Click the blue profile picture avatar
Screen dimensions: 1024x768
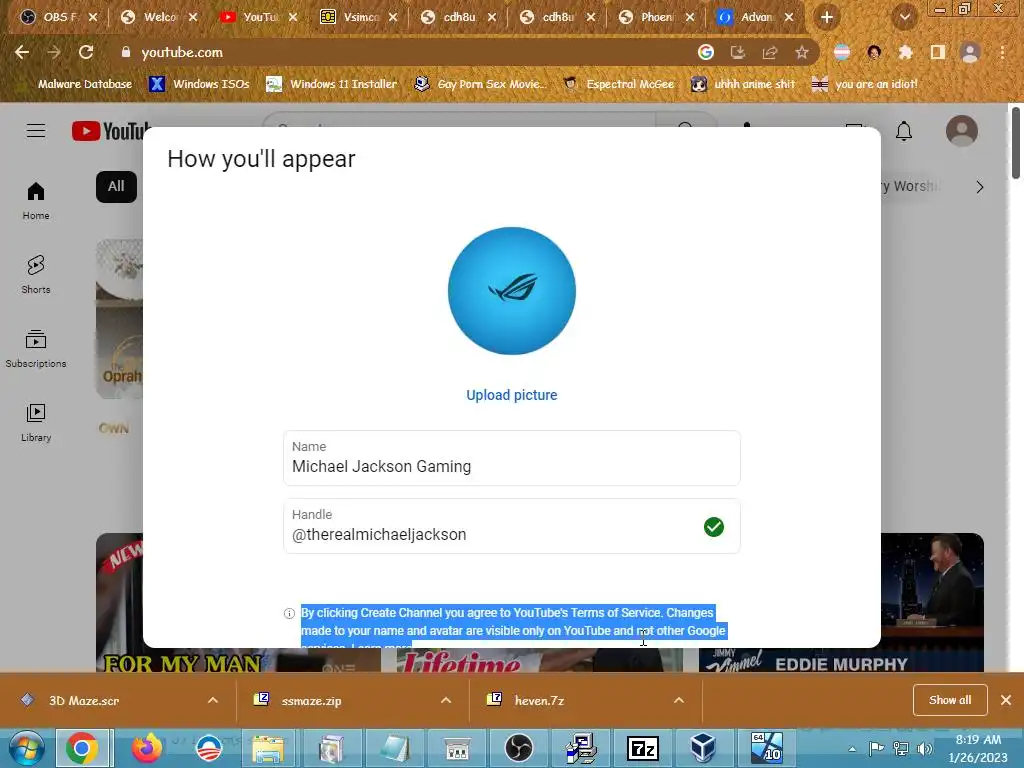point(511,291)
